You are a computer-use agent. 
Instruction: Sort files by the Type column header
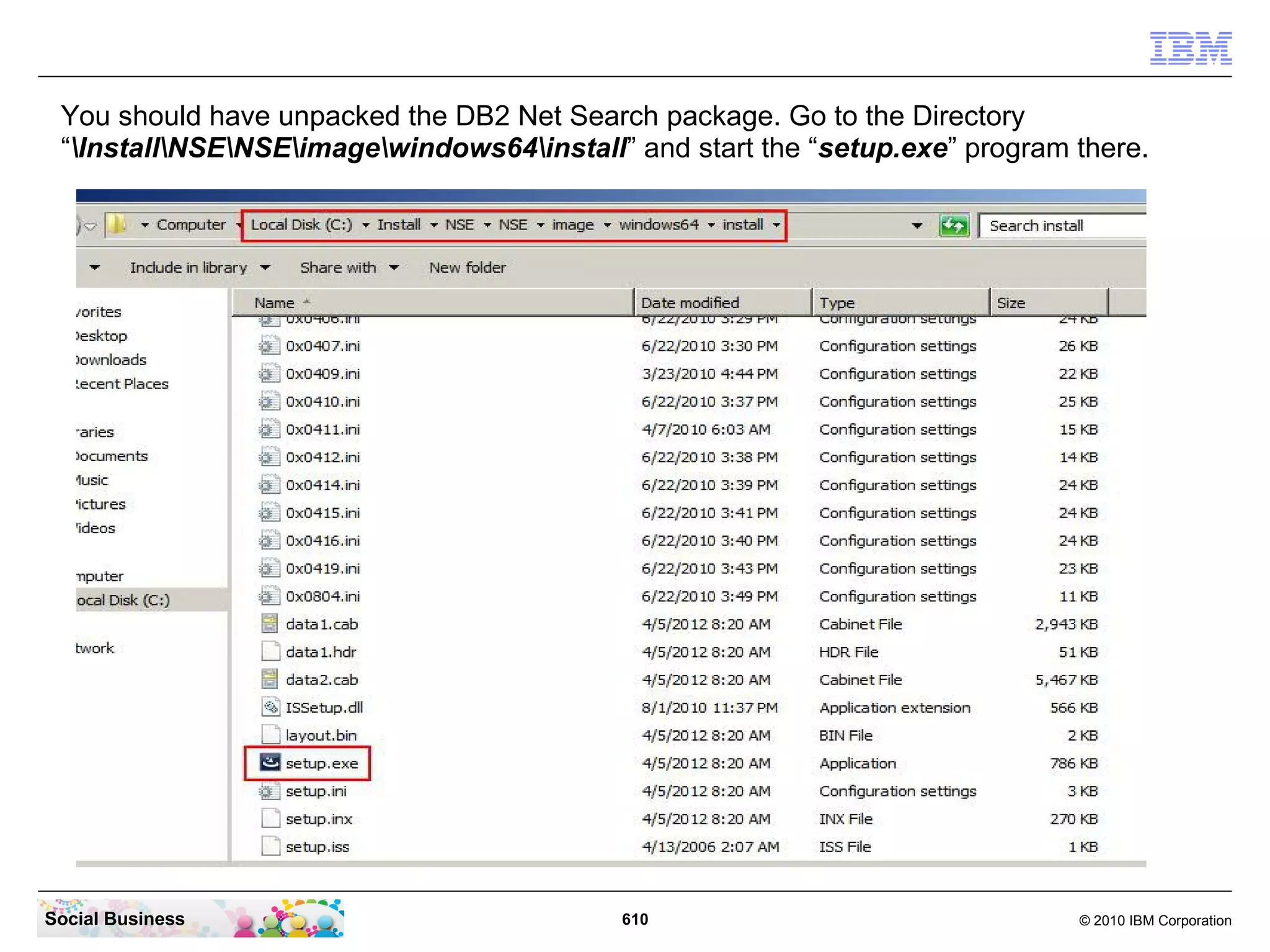[900, 302]
